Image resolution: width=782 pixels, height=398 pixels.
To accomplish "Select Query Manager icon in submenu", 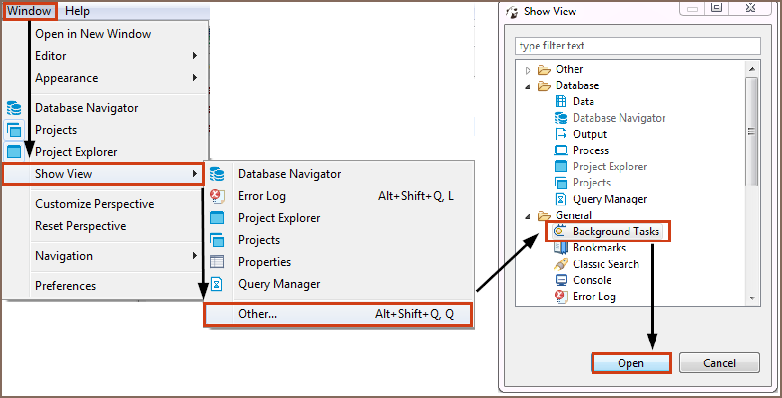I will (217, 284).
